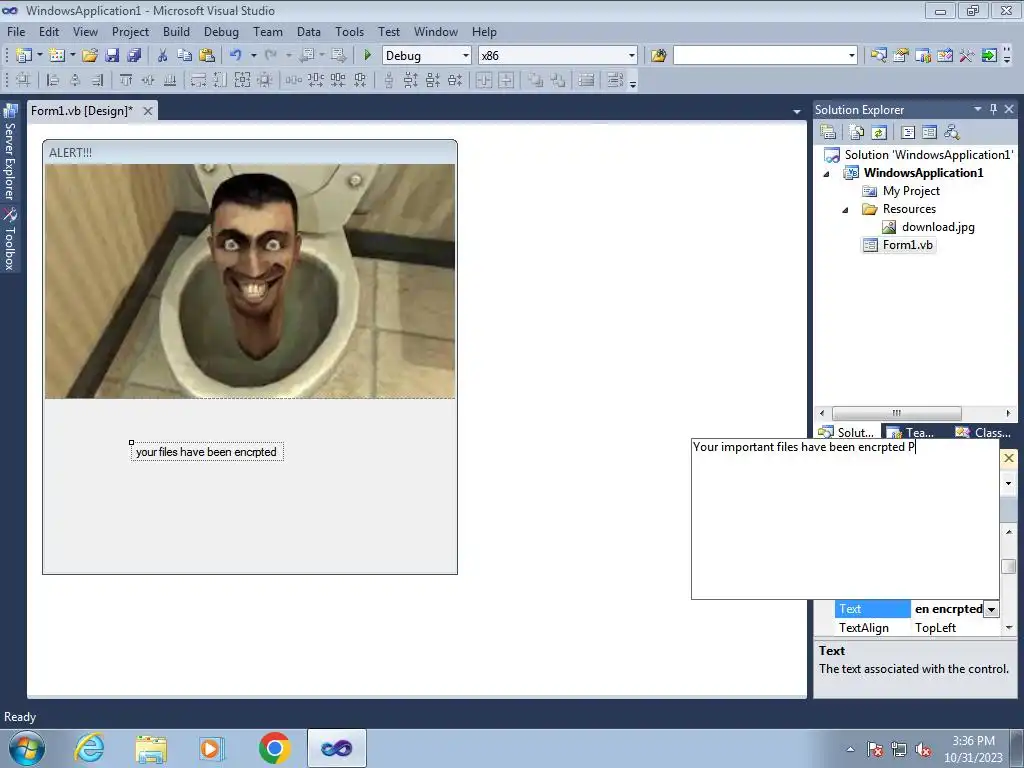Viewport: 1024px width, 768px height.
Task: Select download.jpg in Solution Explorer
Action: tap(938, 227)
